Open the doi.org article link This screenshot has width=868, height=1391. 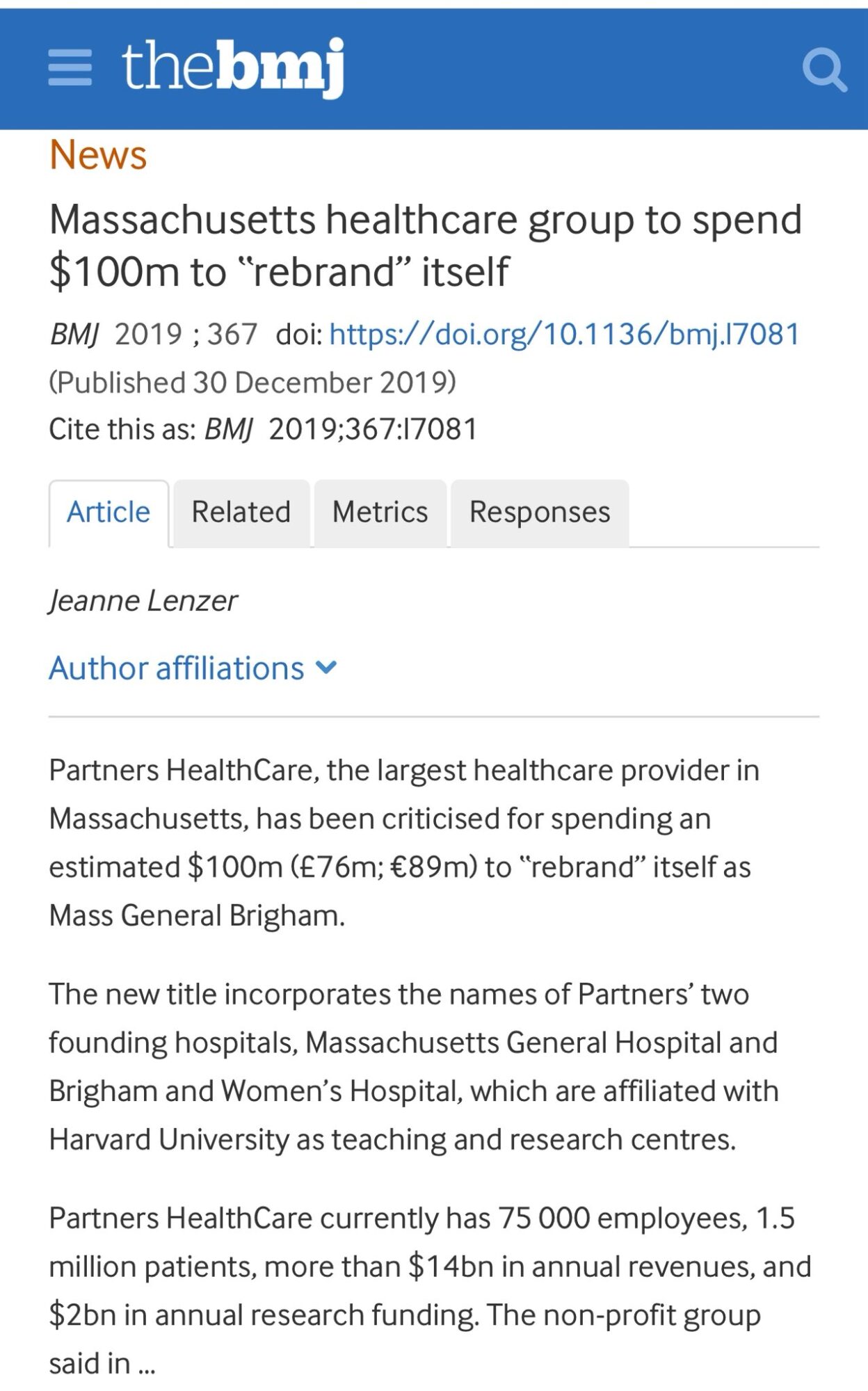(x=564, y=334)
